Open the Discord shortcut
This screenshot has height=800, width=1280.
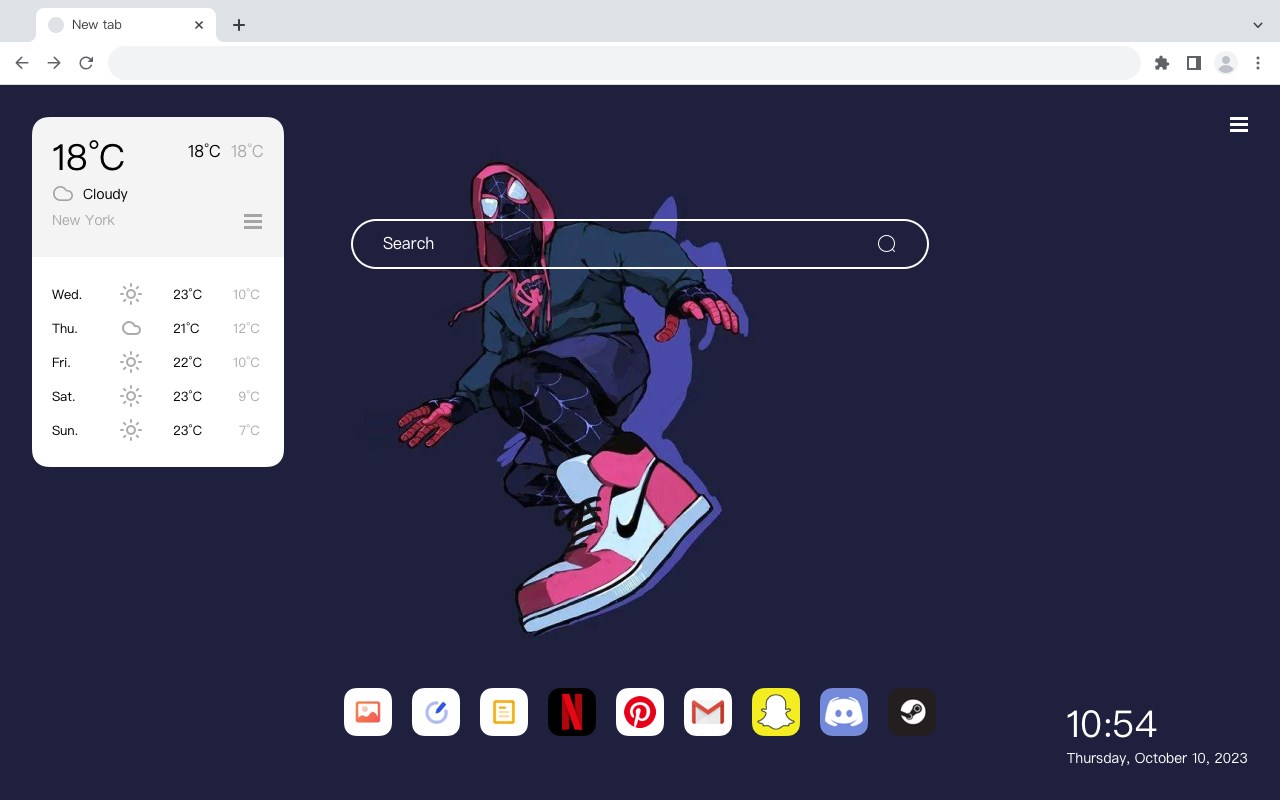844,712
